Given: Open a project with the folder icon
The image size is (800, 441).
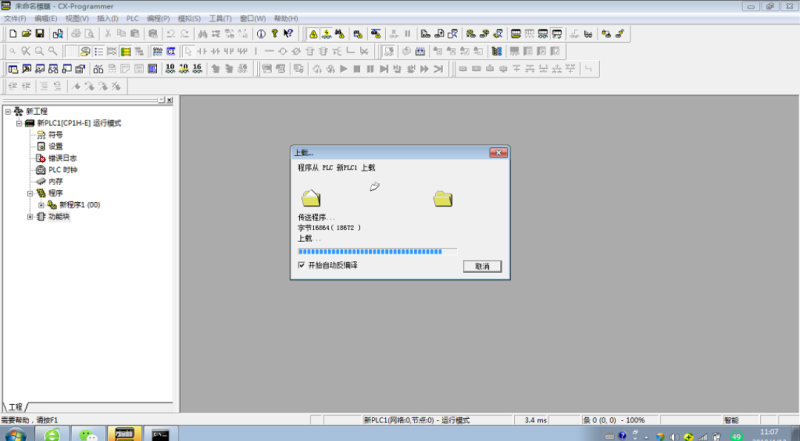Looking at the screenshot, I should tap(27, 34).
